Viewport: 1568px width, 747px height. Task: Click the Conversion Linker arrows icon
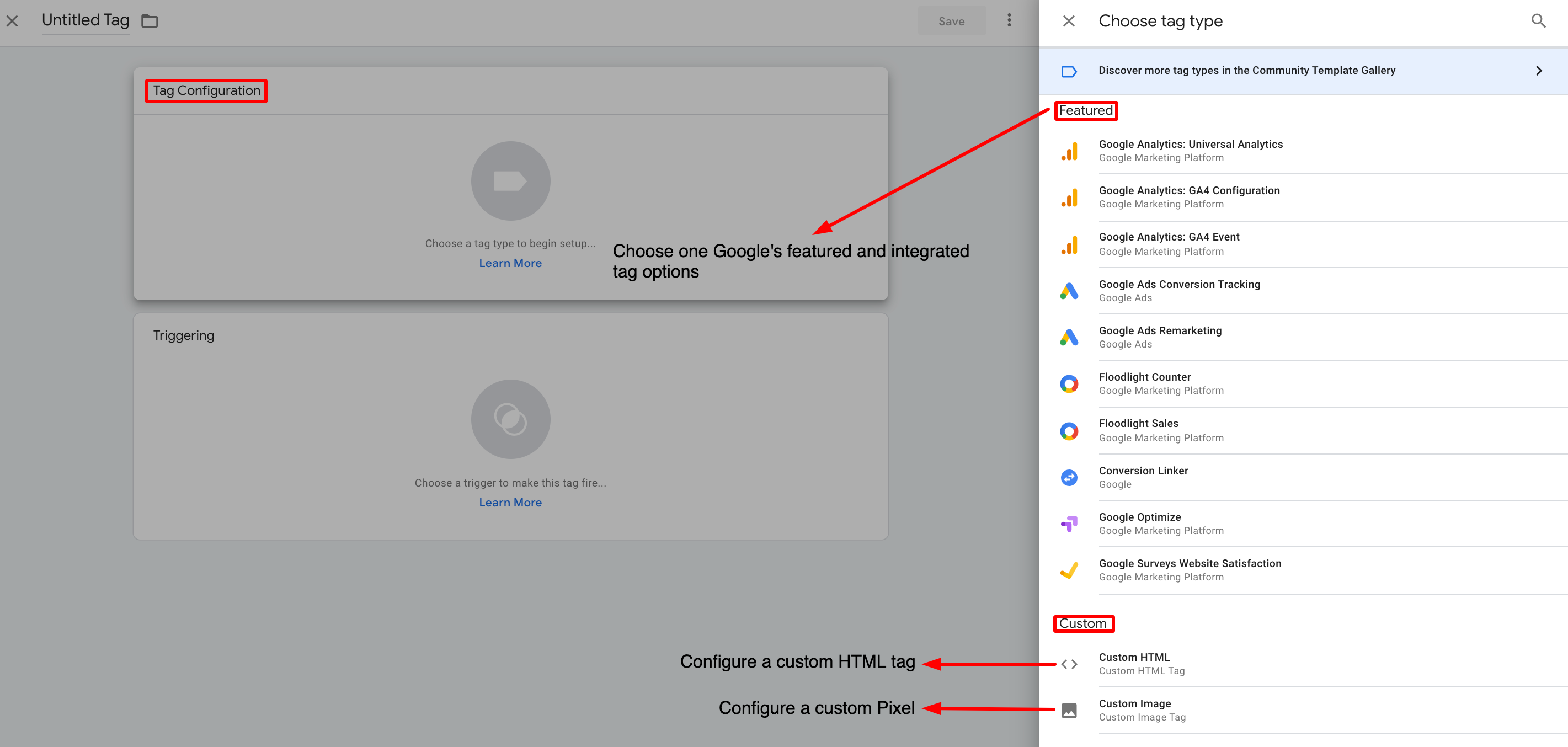1069,477
